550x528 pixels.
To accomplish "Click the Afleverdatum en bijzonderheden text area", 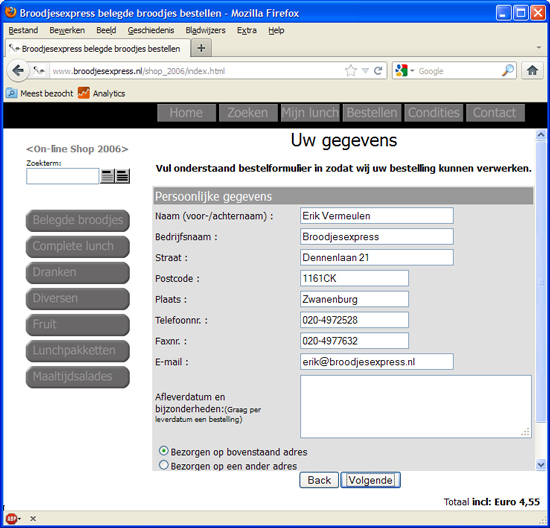I will coord(416,407).
